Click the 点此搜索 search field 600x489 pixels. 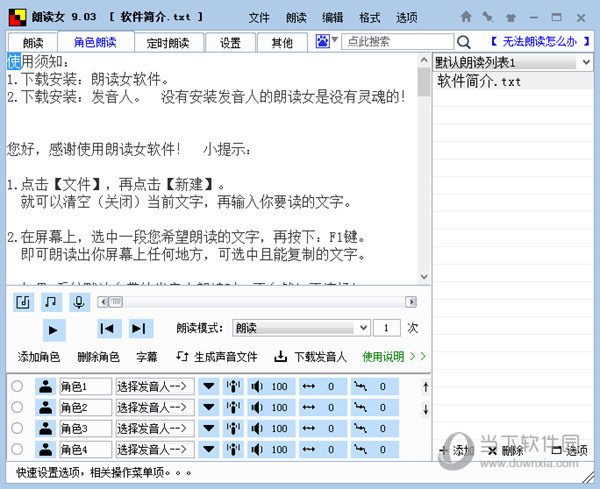coord(397,41)
